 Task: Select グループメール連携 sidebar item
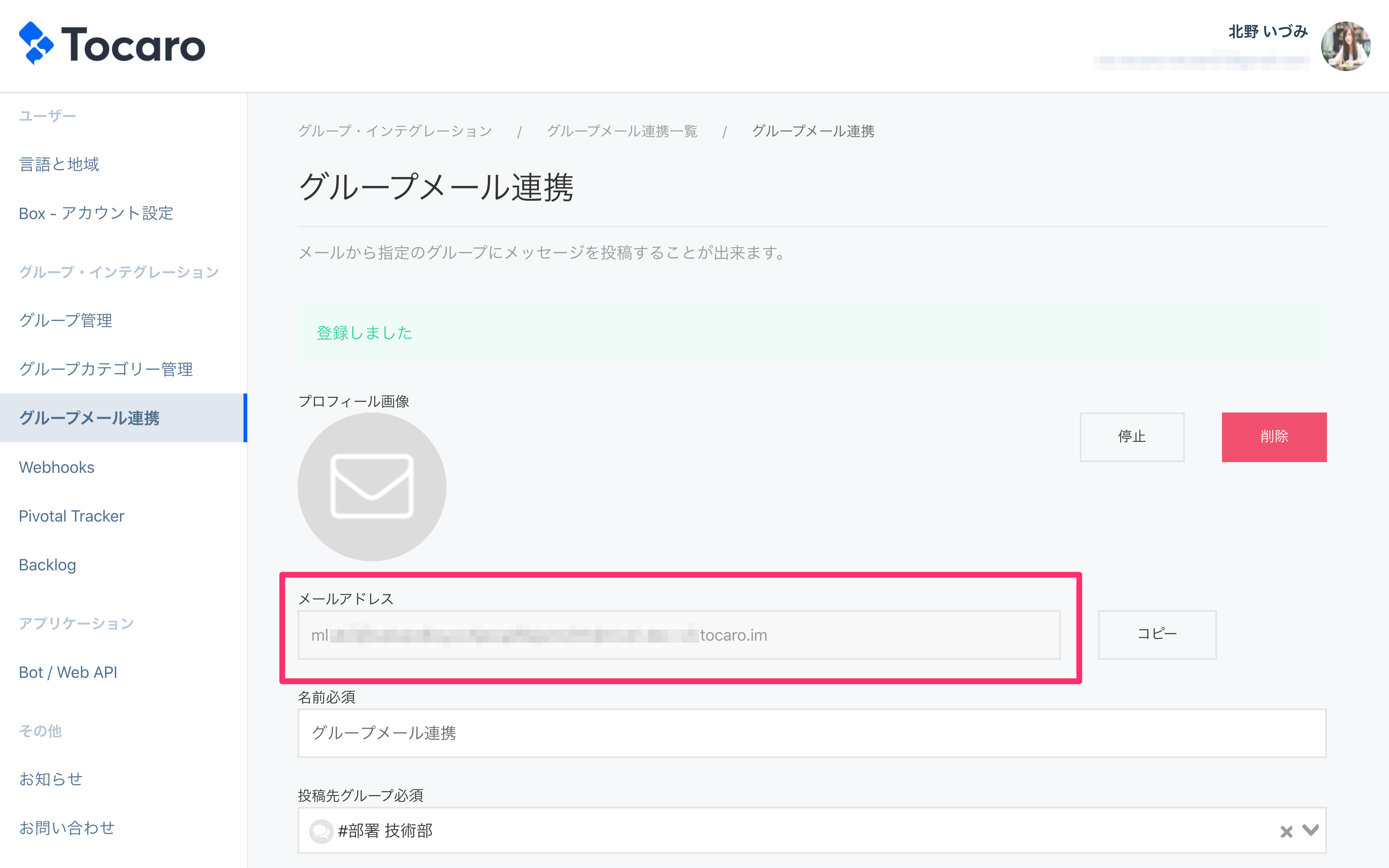click(124, 418)
